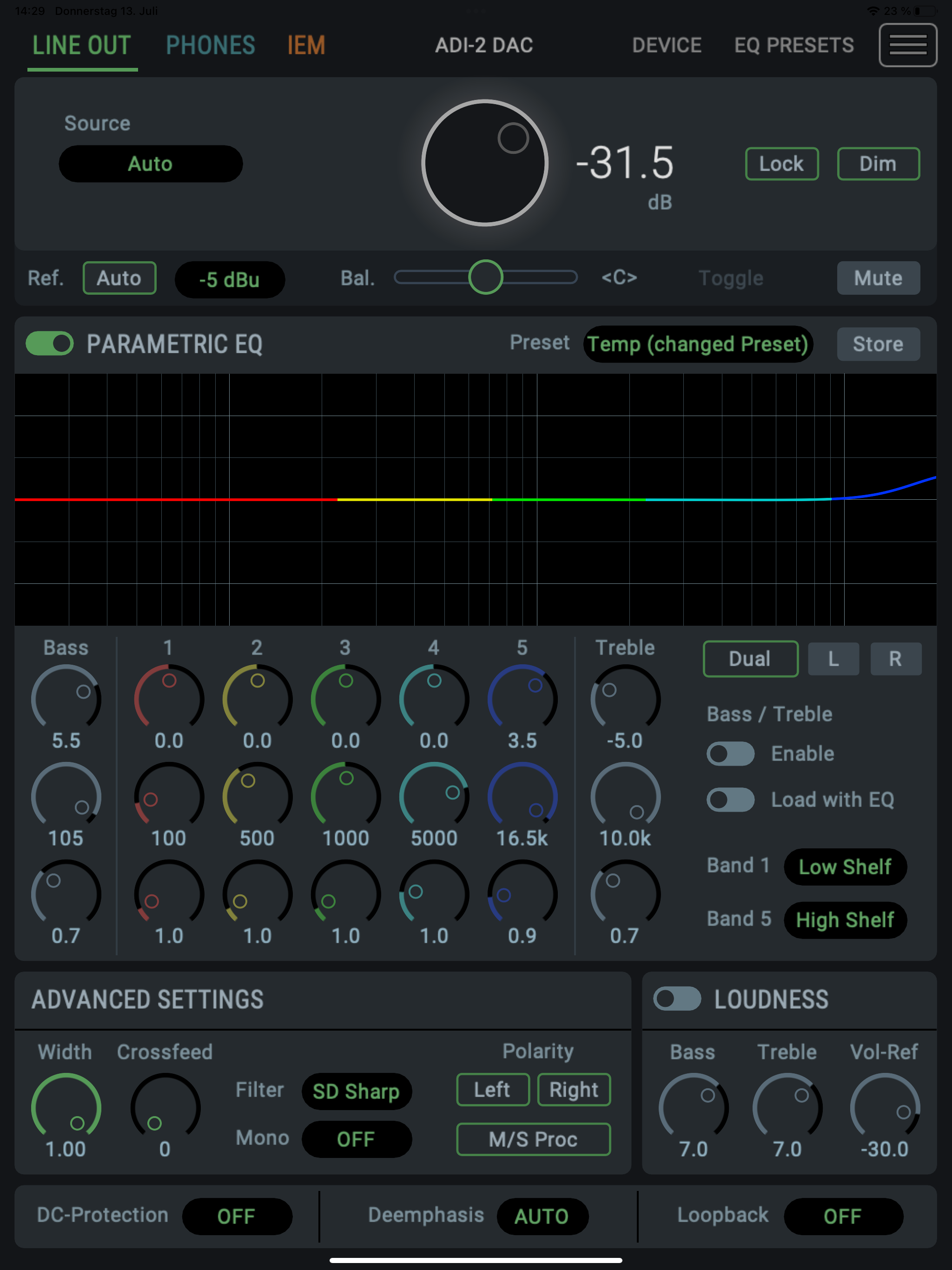The width and height of the screenshot is (952, 1270).
Task: Enable the Bass / Treble switch
Action: click(730, 753)
